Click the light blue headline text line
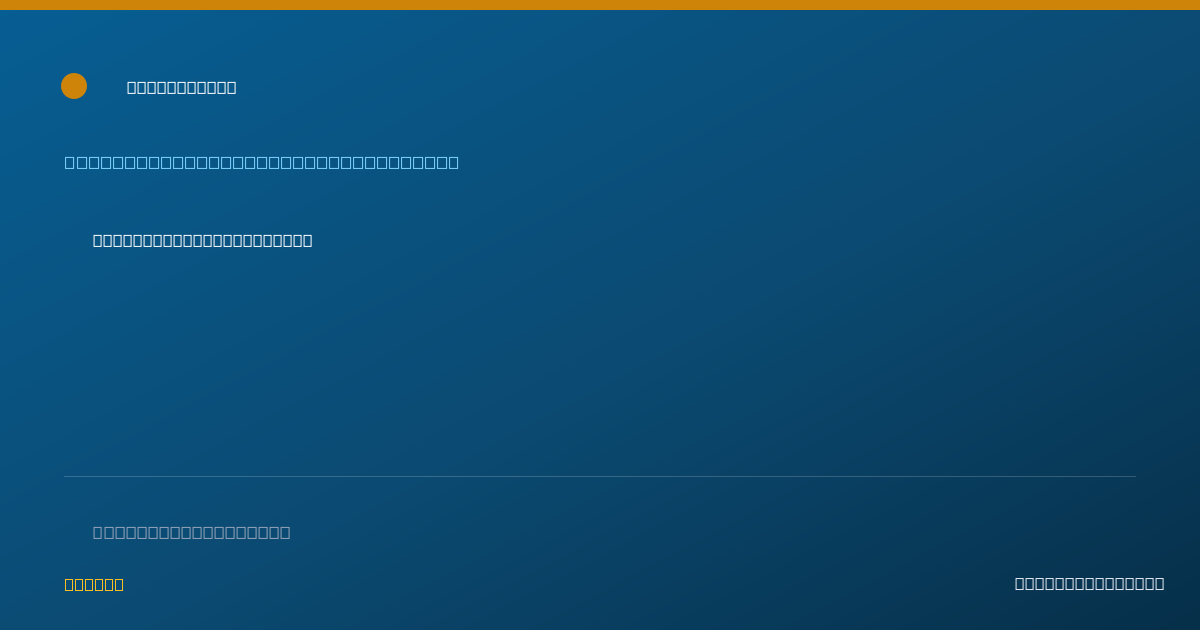This screenshot has width=1200, height=630. point(262,162)
